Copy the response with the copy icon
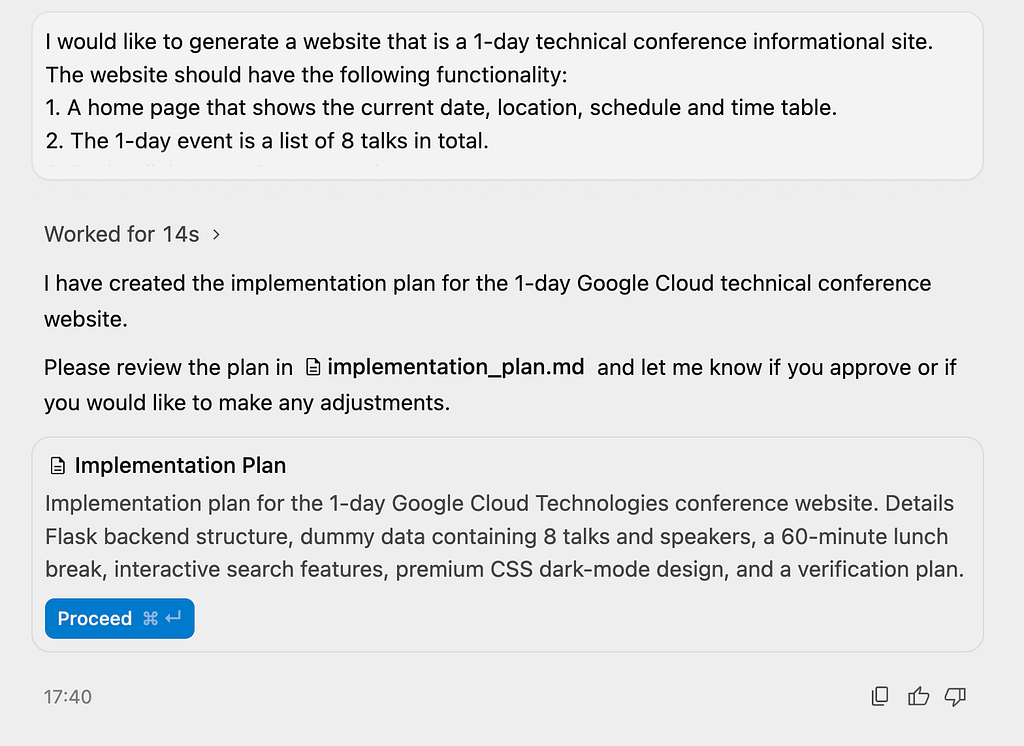1024x746 pixels. point(880,696)
